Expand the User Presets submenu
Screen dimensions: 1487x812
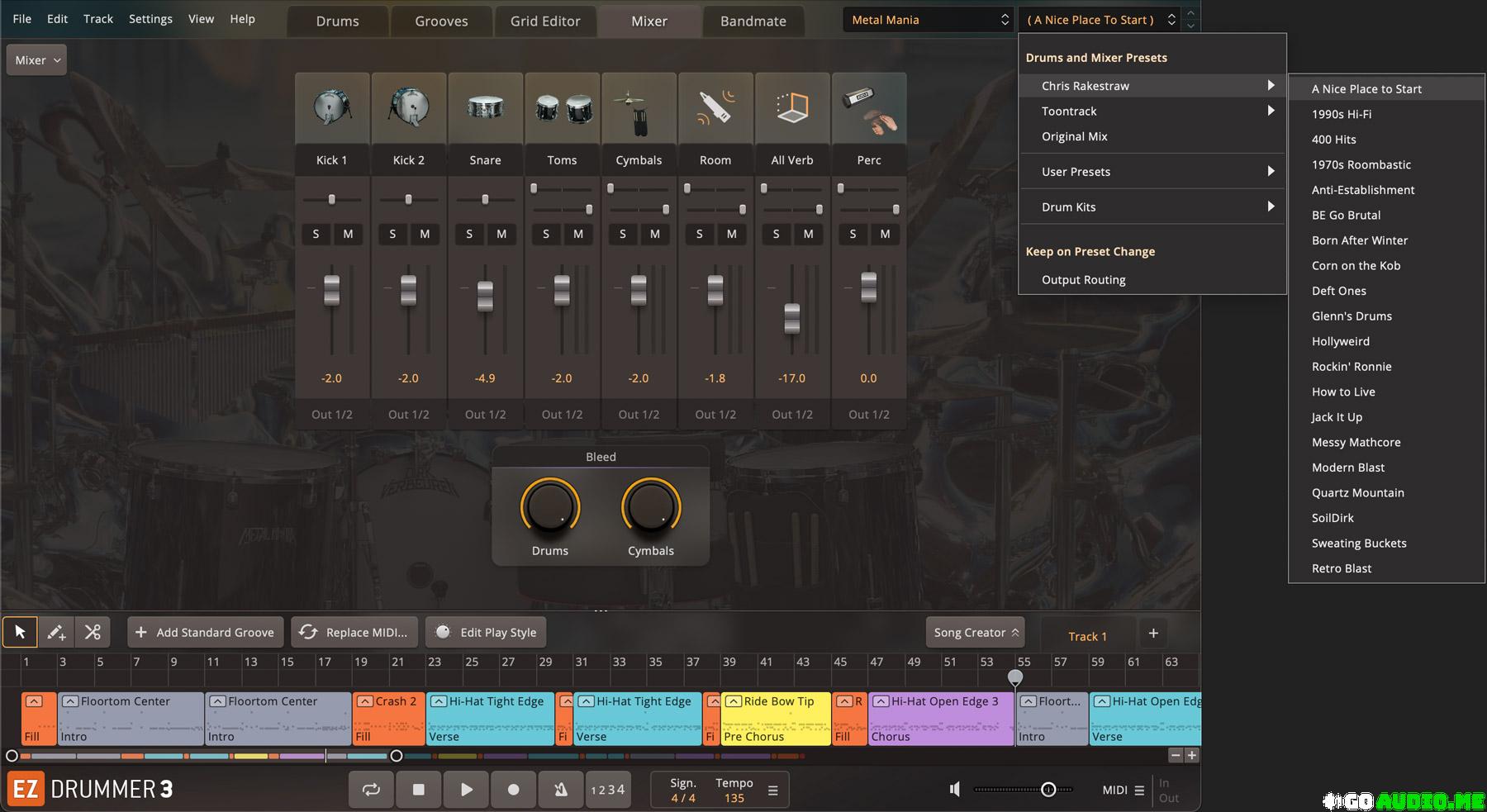tap(1152, 172)
